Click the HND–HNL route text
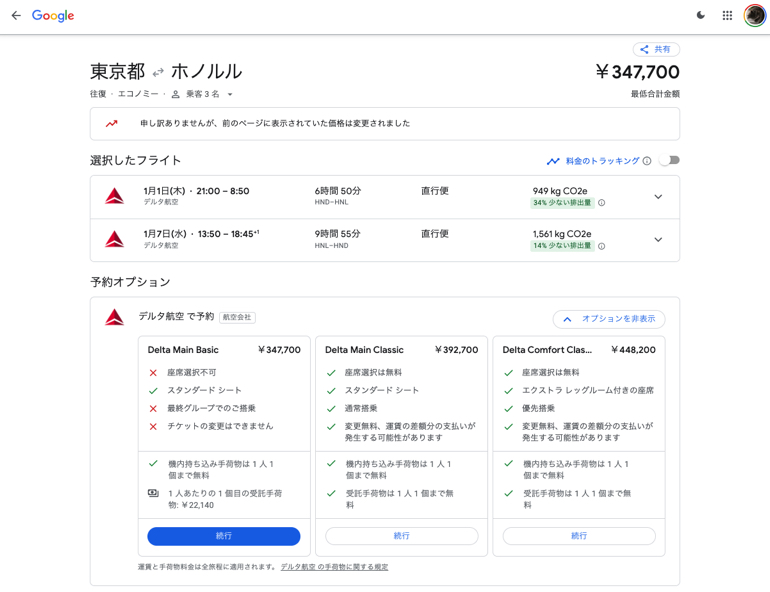 click(331, 202)
